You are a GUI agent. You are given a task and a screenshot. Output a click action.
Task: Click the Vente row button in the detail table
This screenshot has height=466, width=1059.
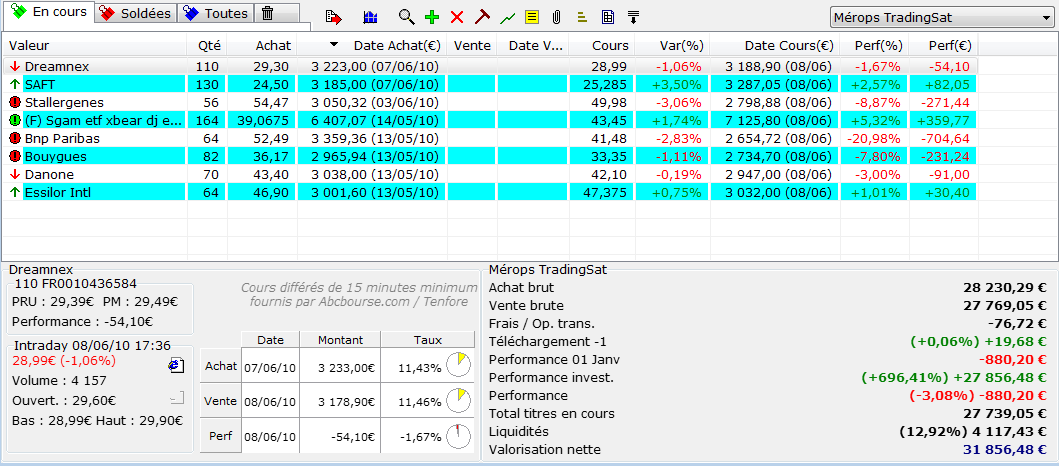221,400
